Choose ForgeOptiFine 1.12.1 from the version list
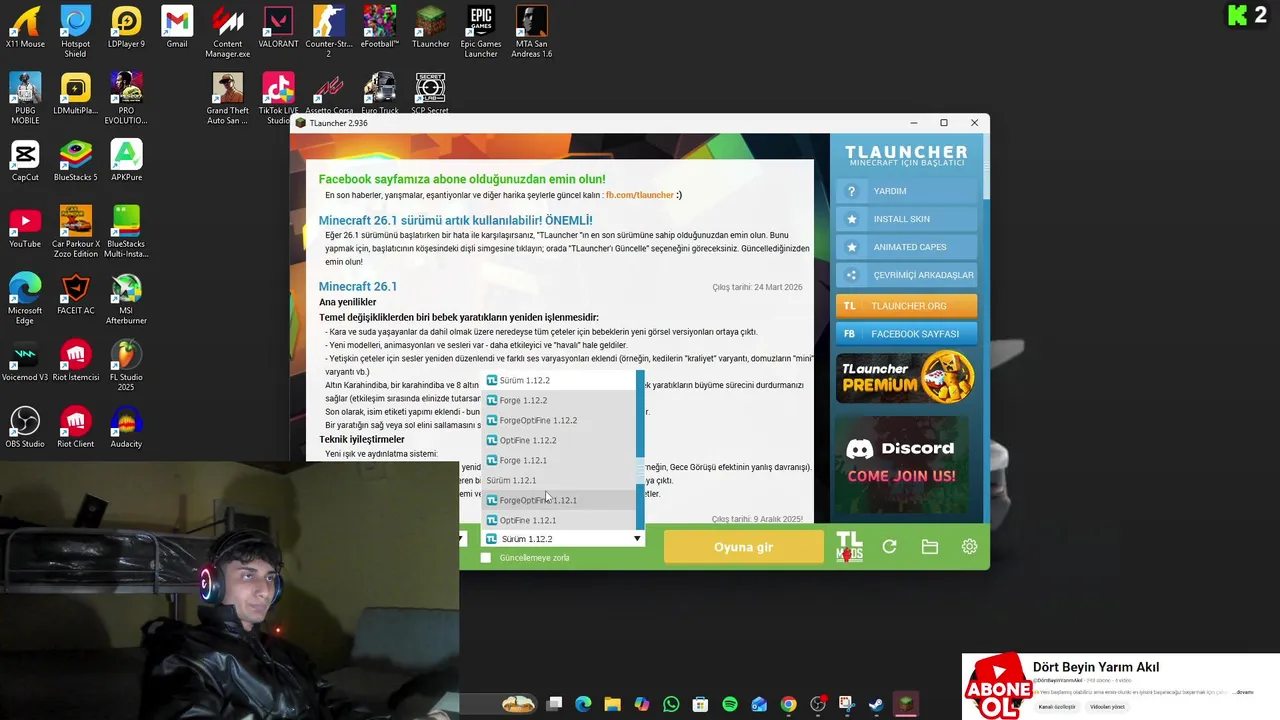The width and height of the screenshot is (1280, 720). coord(559,500)
